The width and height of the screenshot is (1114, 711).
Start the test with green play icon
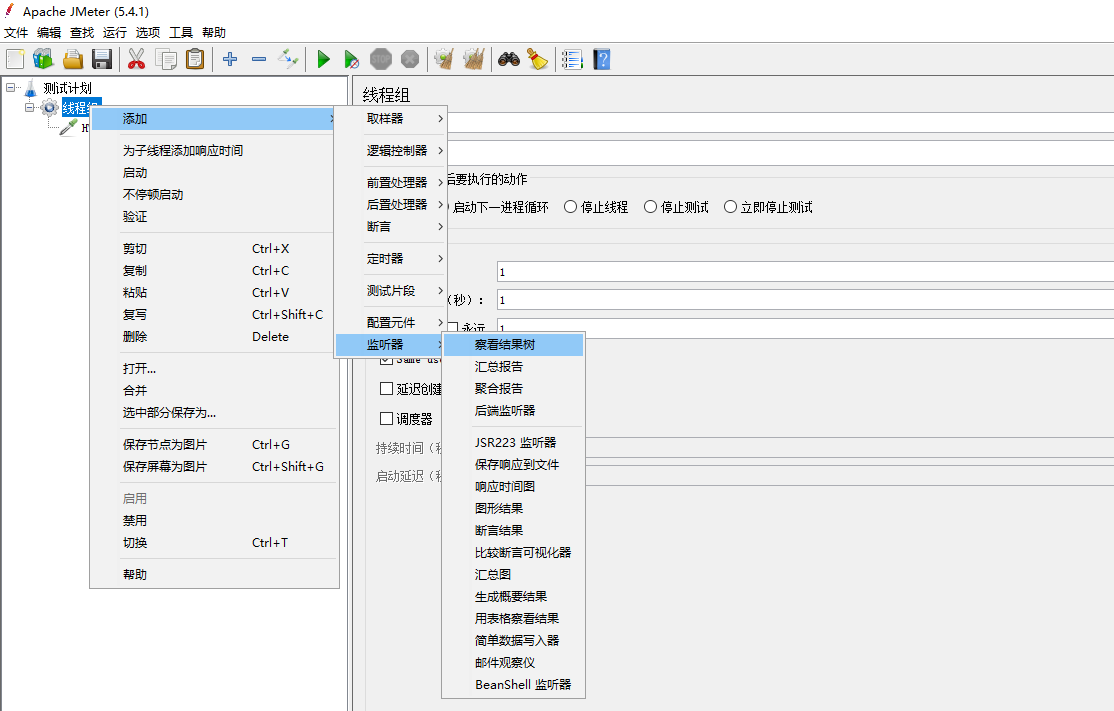[323, 59]
